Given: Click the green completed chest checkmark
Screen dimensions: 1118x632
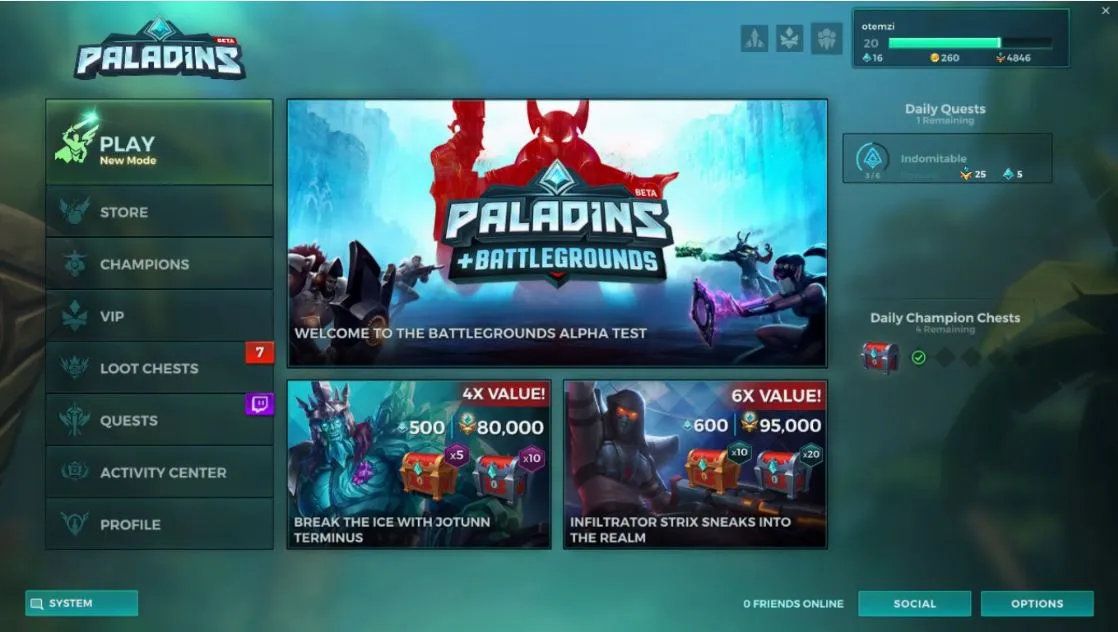Looking at the screenshot, I should click(918, 357).
